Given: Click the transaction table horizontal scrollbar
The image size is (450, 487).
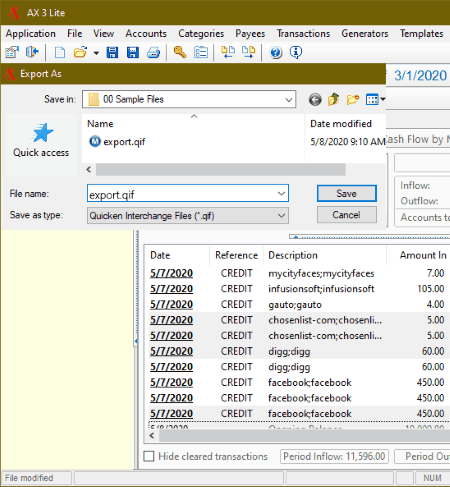Looking at the screenshot, I should [x=304, y=436].
